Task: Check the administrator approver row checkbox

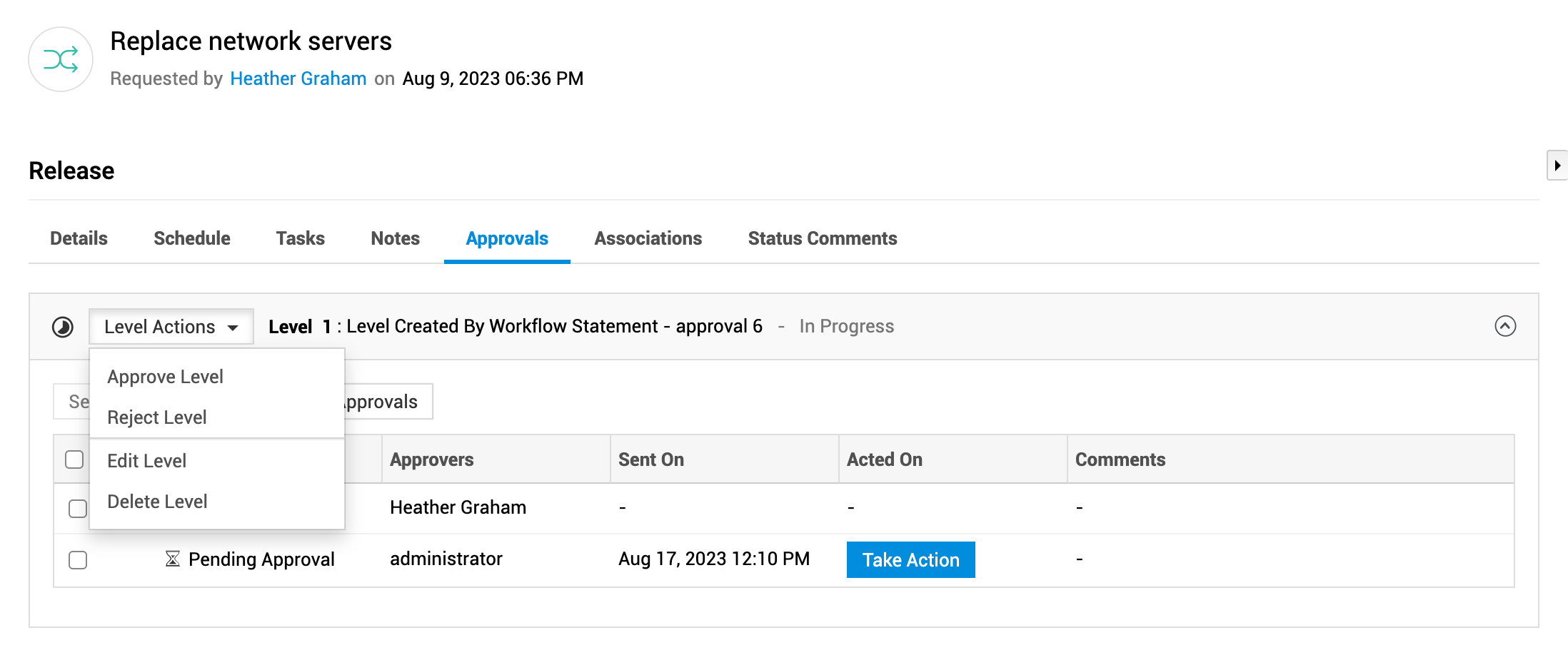Action: click(78, 560)
